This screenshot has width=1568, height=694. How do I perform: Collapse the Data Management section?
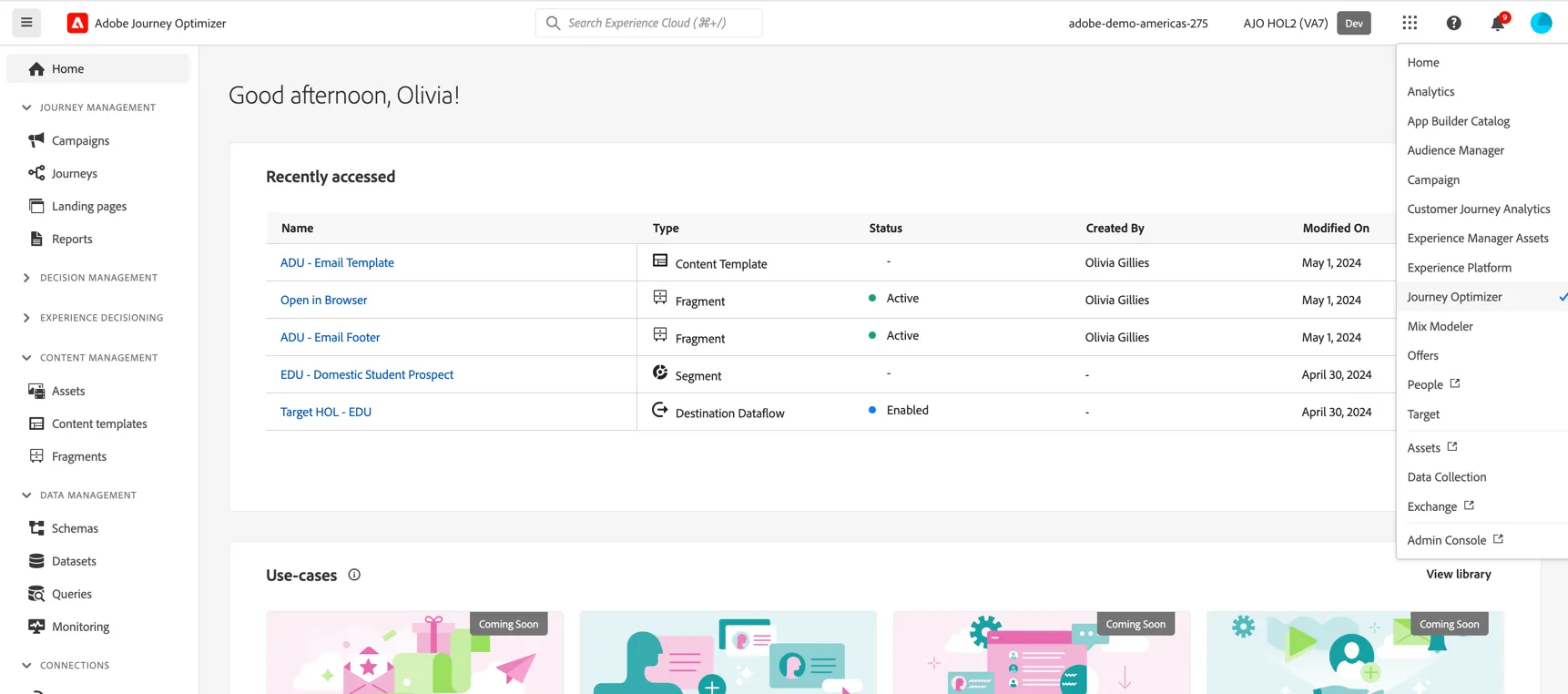tap(26, 495)
